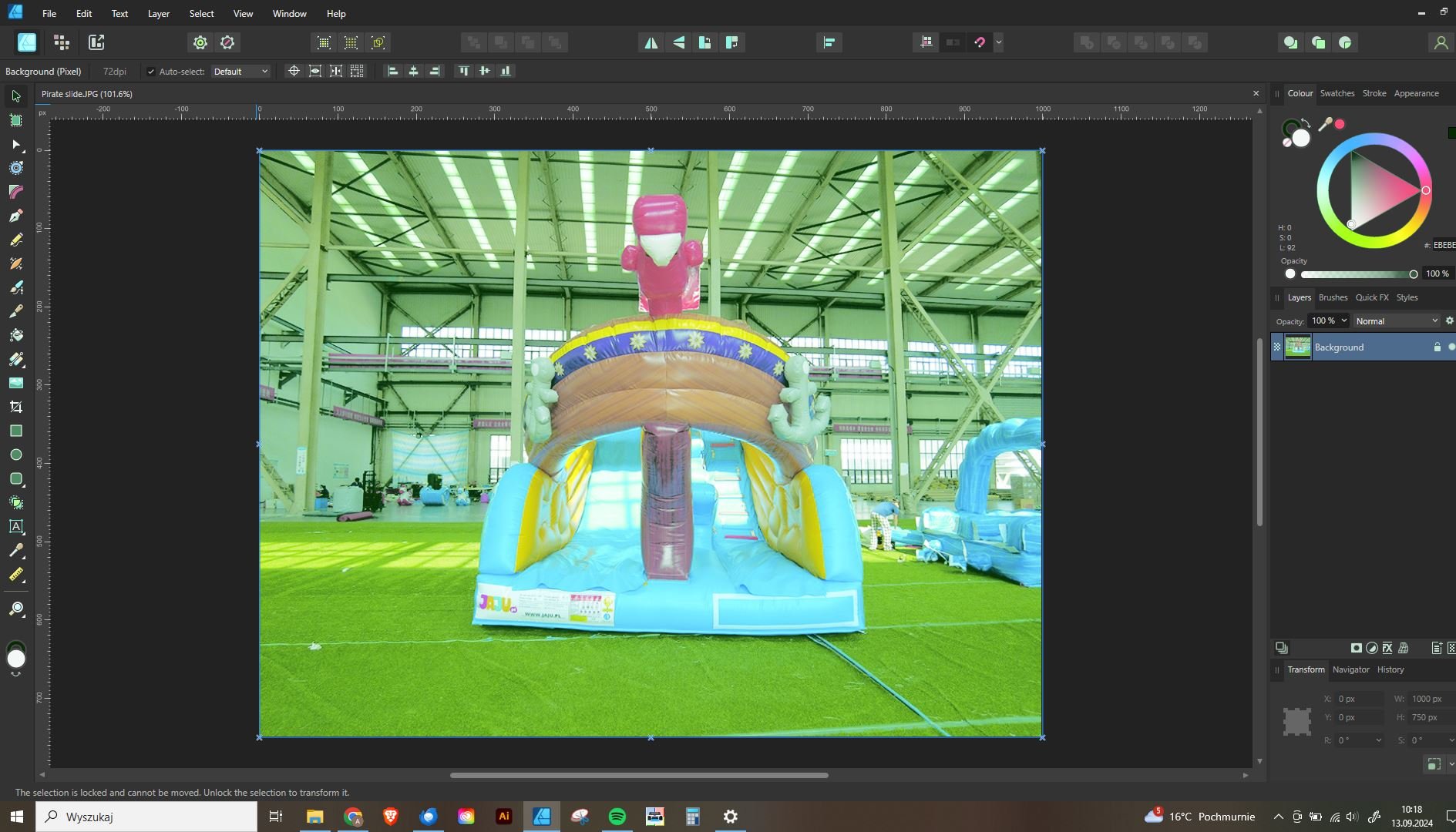Screen dimensions: 1456x832
Task: Open the Layer menu
Action: (x=158, y=14)
